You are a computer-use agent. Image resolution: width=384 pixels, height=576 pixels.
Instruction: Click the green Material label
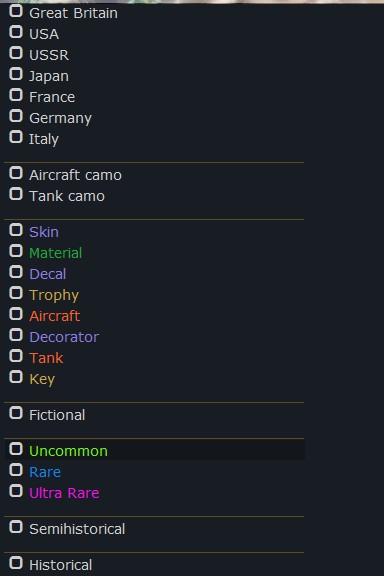point(55,253)
